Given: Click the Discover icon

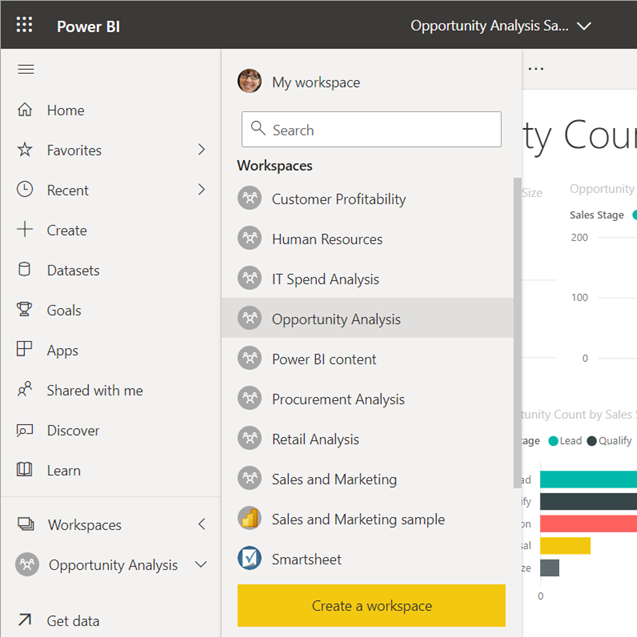Looking at the screenshot, I should (25, 430).
